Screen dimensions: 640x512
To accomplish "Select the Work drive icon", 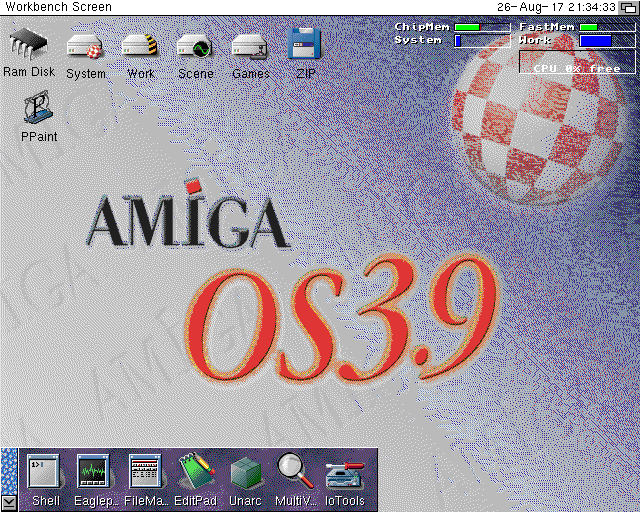I will point(141,46).
